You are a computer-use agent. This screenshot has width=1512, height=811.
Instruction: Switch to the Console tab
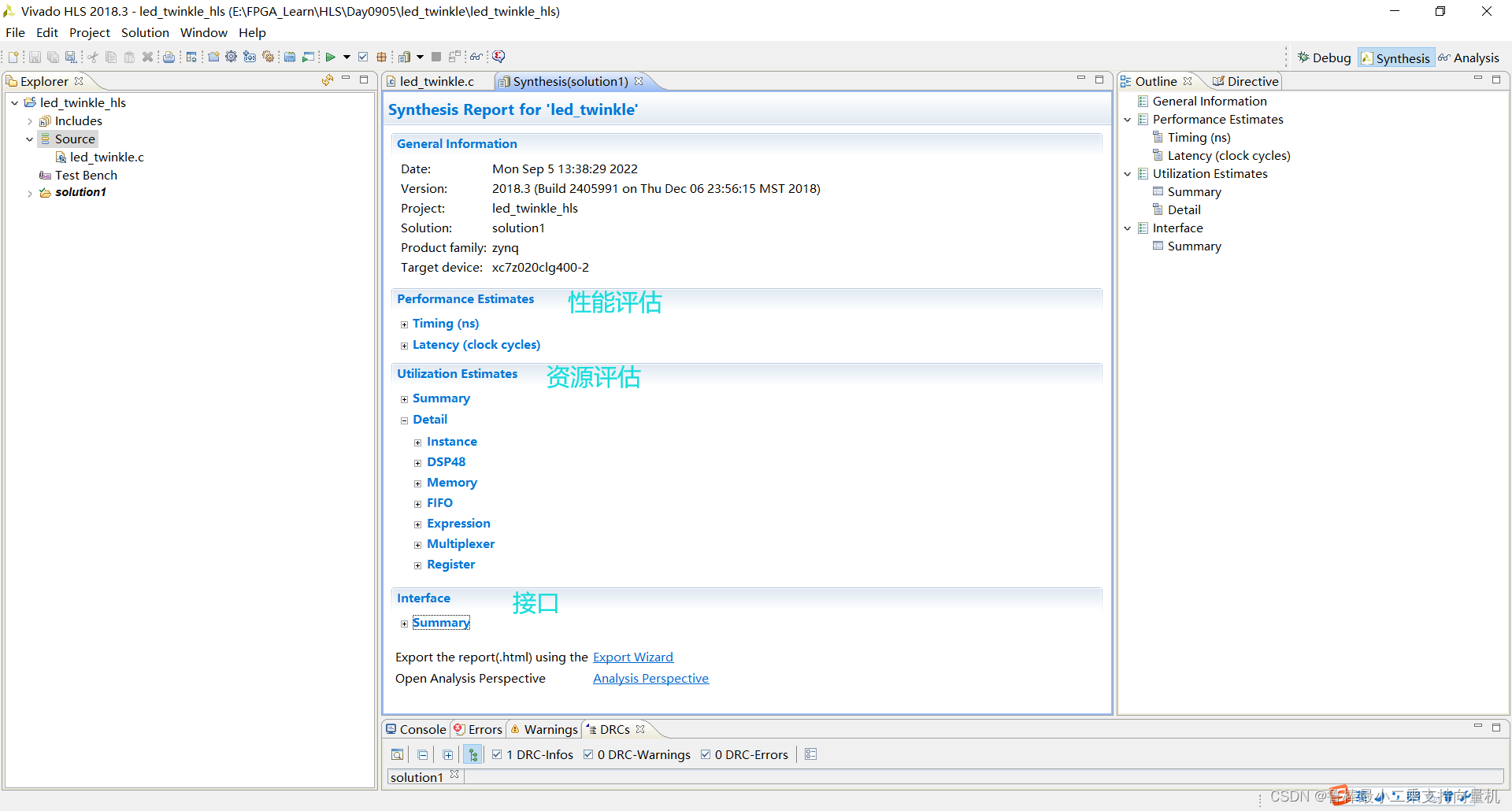(x=416, y=729)
